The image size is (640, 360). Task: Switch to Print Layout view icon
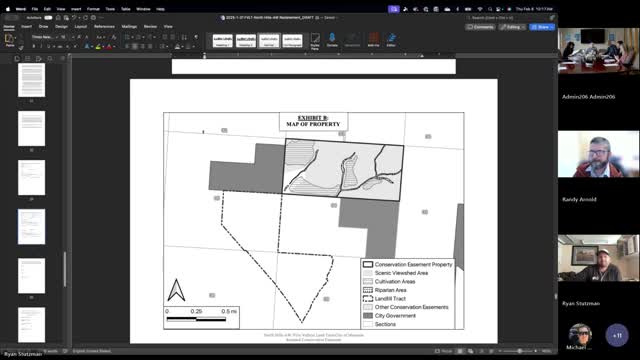[460, 351]
